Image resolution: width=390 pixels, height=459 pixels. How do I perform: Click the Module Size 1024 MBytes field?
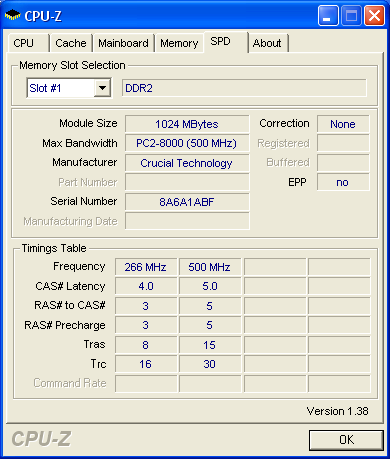[x=187, y=124]
